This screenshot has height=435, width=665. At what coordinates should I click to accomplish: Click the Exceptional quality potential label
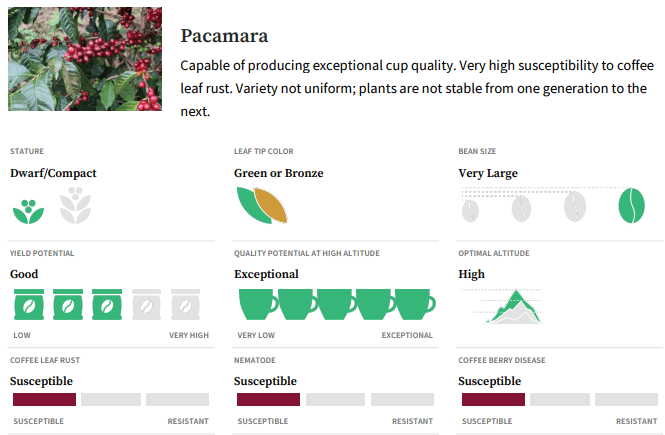[266, 274]
